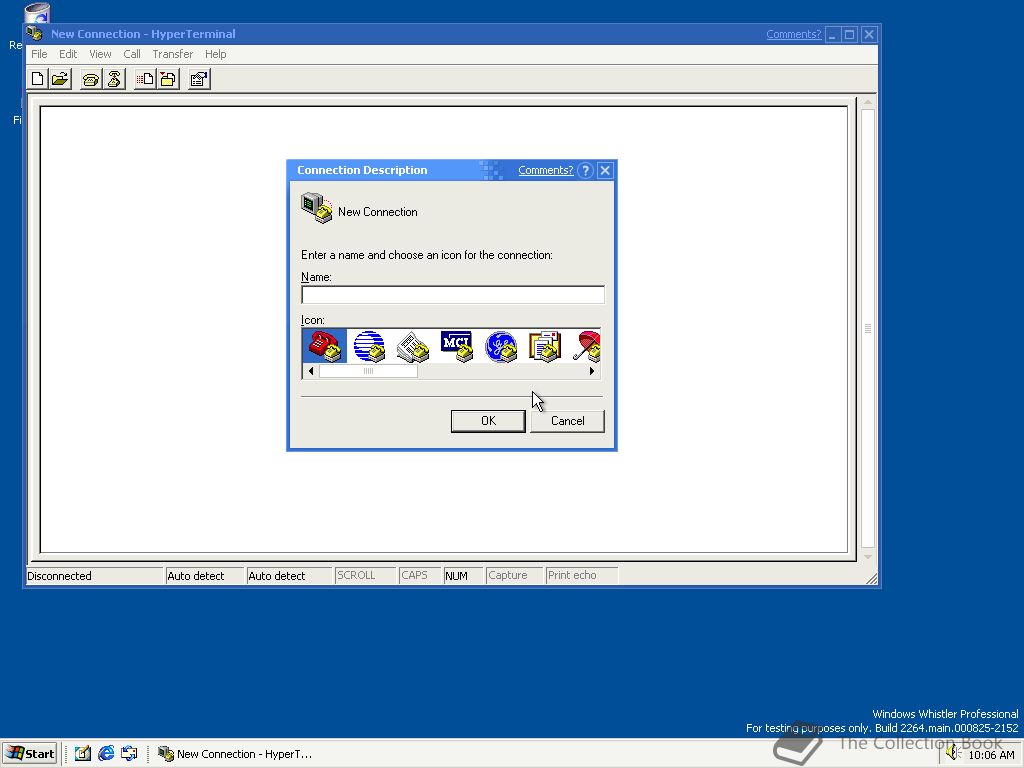Click the HyperTerminal title bar system icon
1024x768 pixels.
click(35, 33)
